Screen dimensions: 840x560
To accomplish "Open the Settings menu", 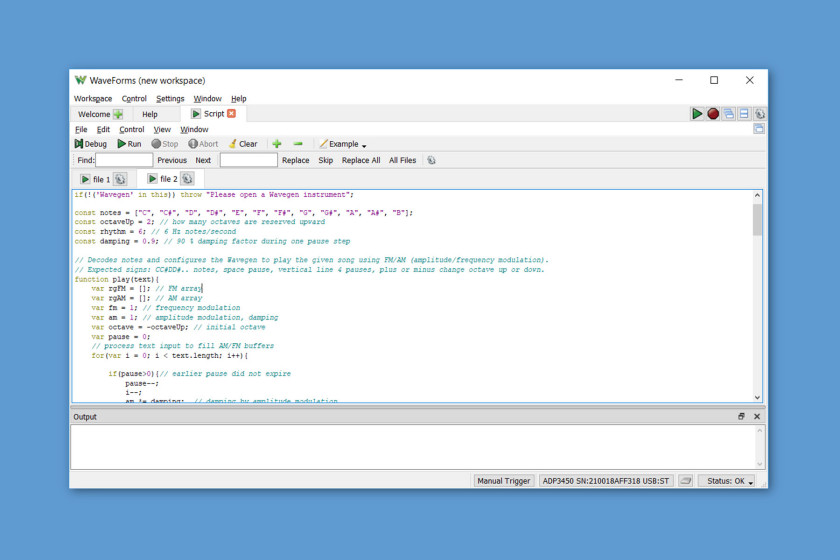I will [x=170, y=99].
